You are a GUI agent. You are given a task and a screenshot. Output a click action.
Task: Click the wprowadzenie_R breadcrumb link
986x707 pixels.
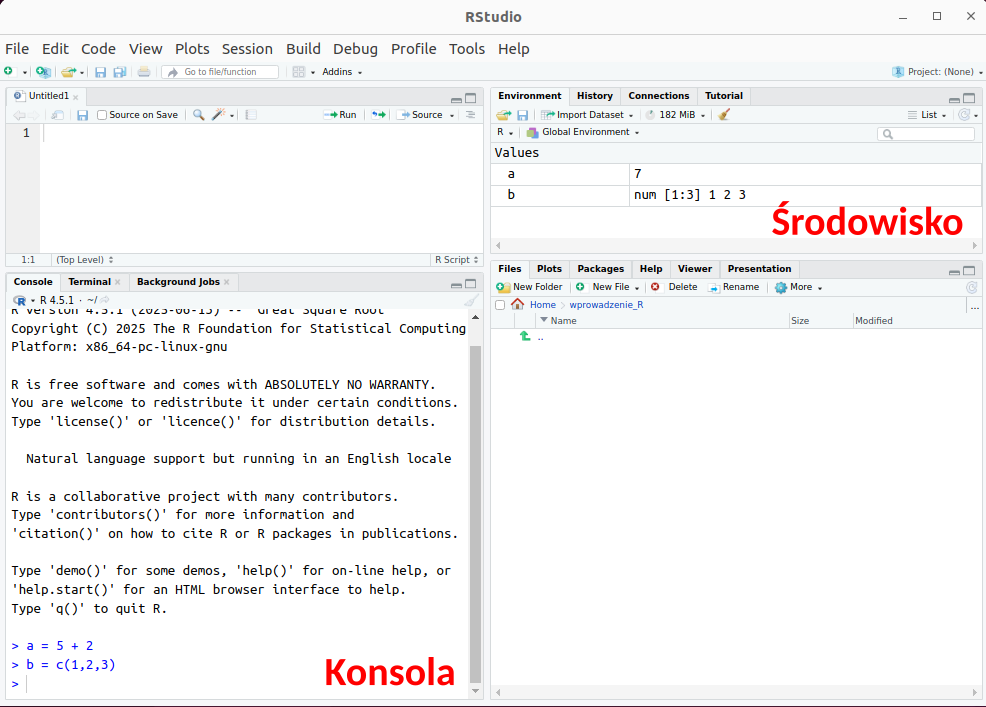pyautogui.click(x=606, y=304)
